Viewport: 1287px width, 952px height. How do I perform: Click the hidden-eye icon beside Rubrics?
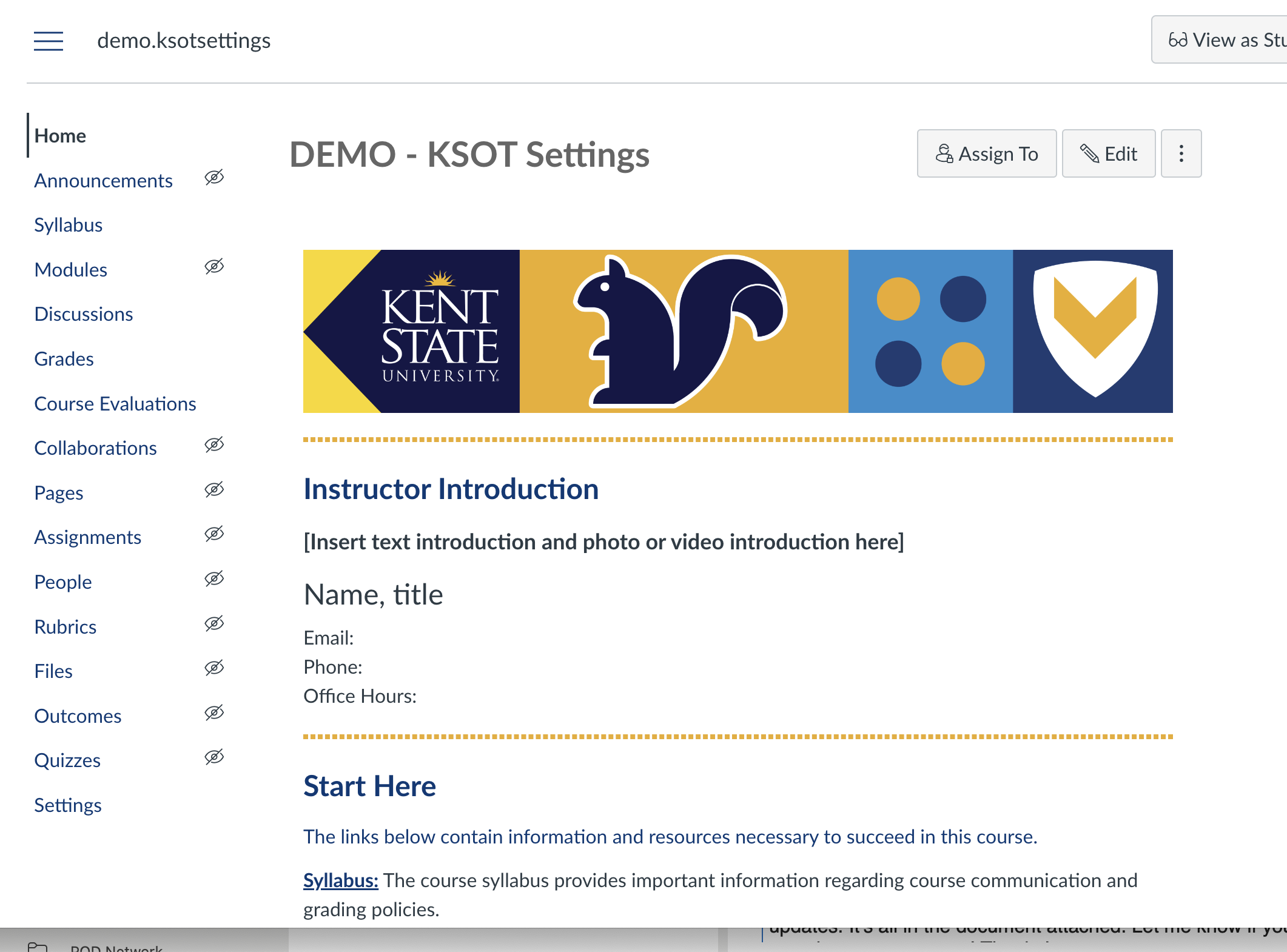coord(213,623)
